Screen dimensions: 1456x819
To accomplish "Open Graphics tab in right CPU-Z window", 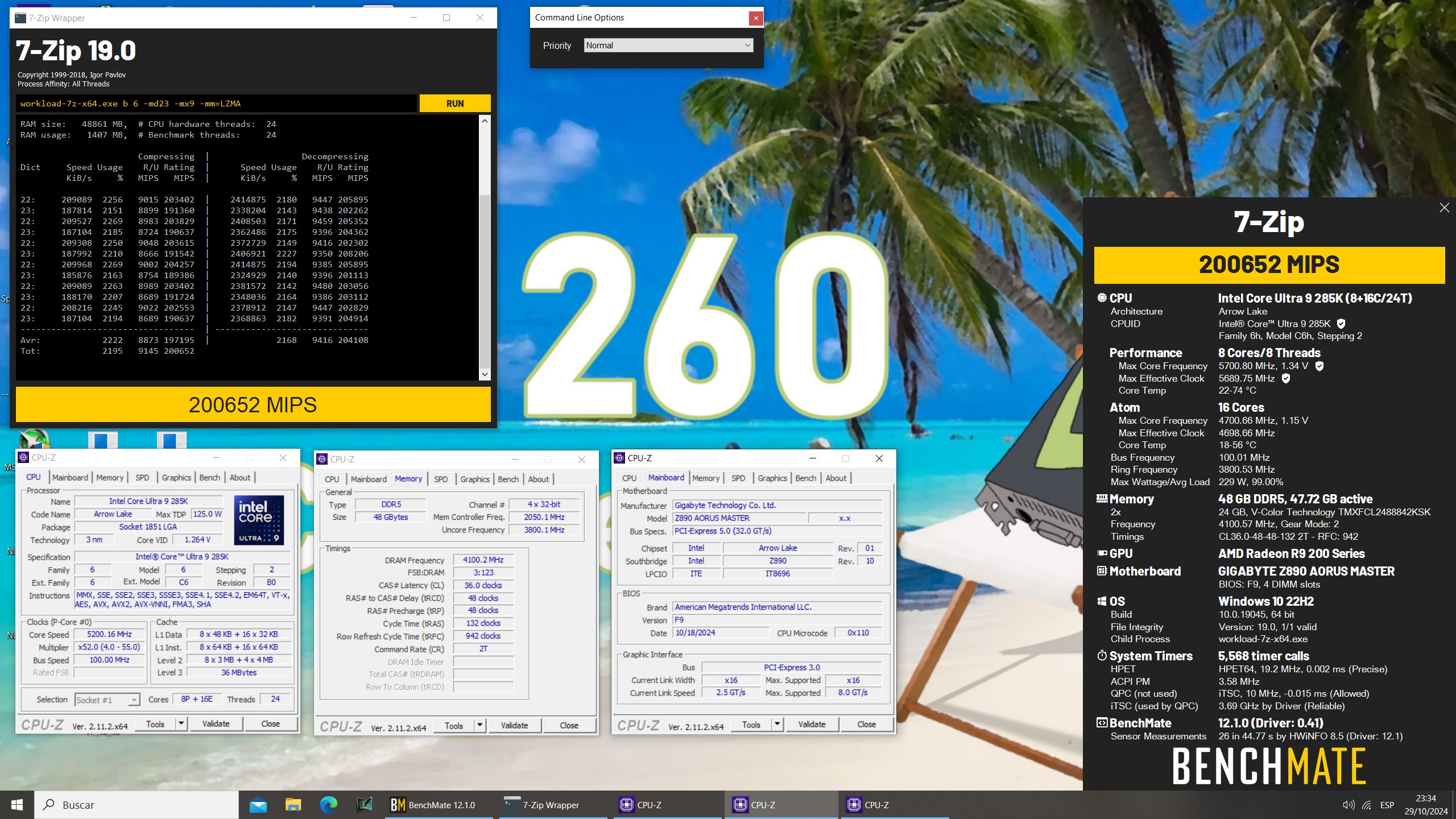I will click(x=772, y=478).
